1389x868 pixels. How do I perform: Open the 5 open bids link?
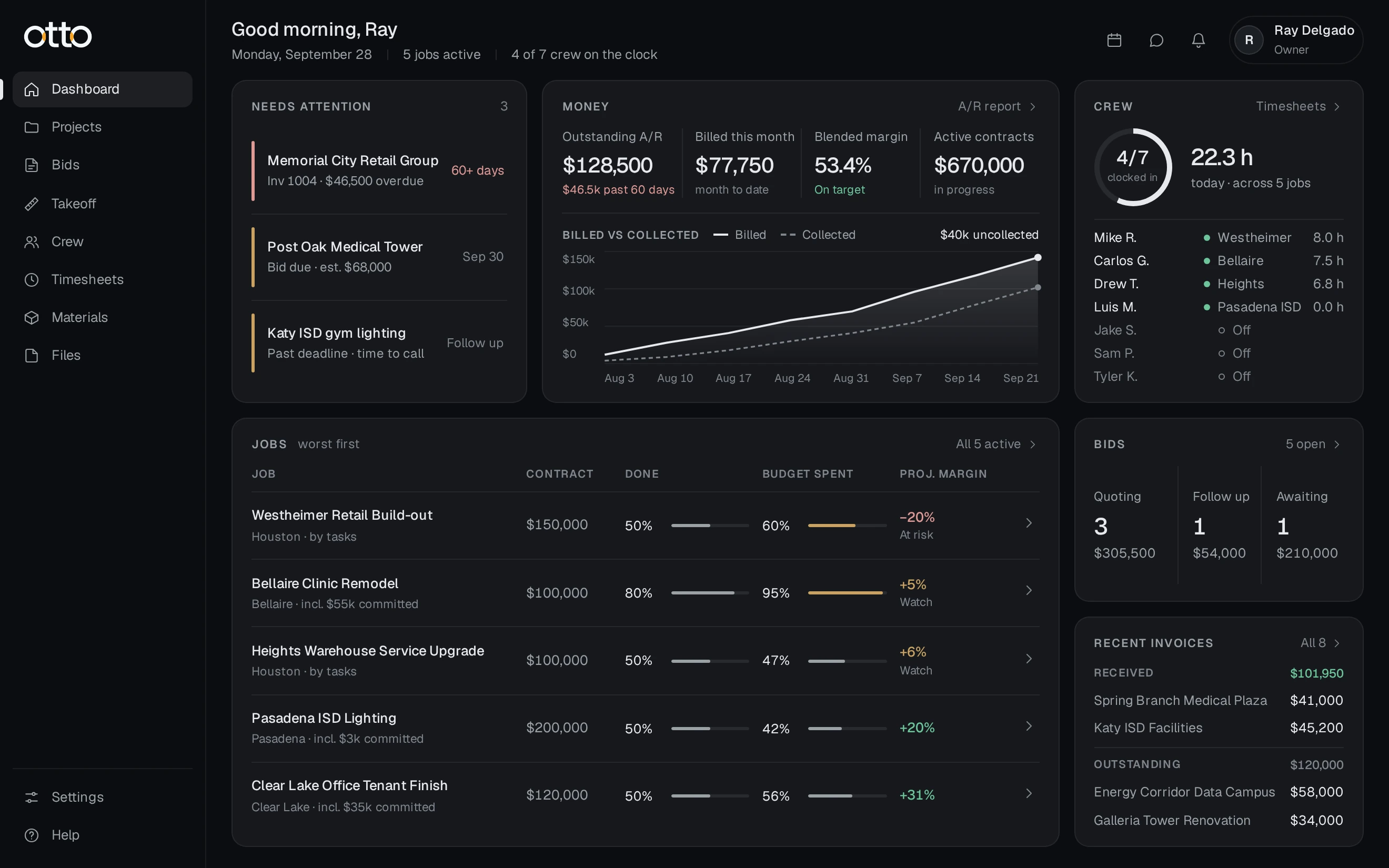pyautogui.click(x=1314, y=445)
